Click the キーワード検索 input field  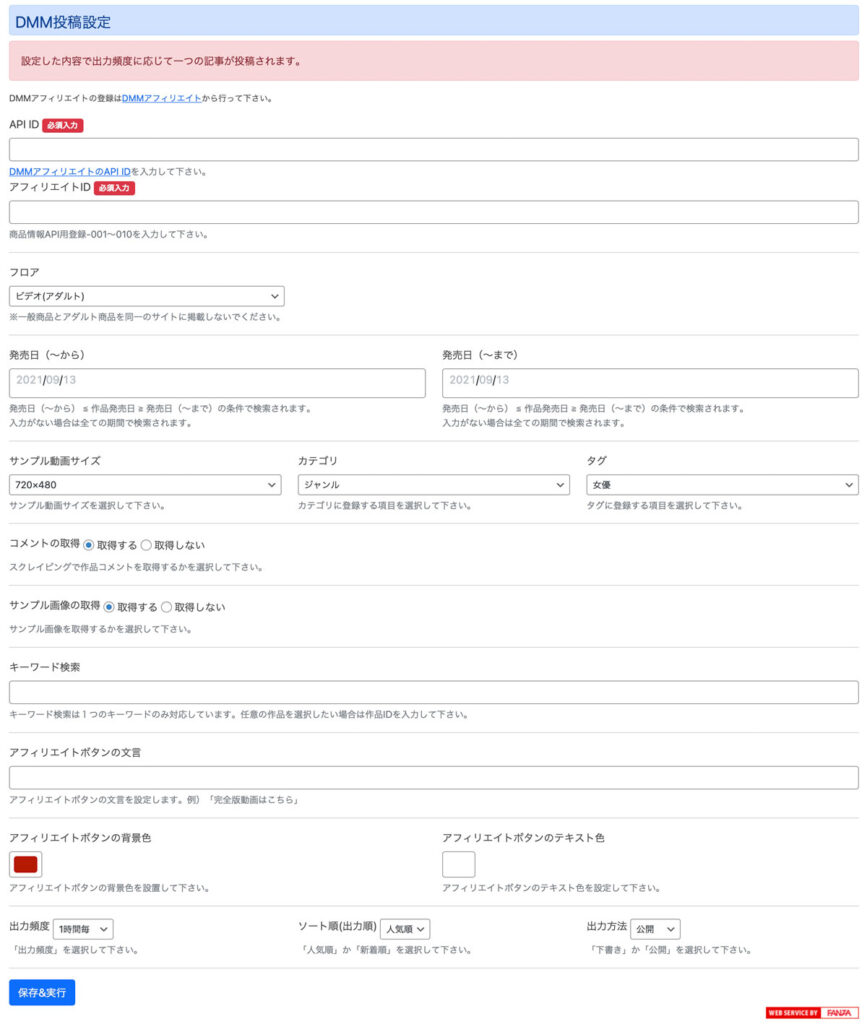[x=434, y=692]
